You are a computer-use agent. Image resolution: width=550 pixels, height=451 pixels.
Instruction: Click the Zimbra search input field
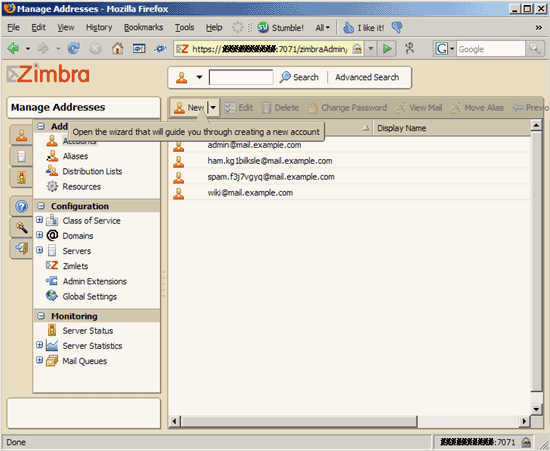click(241, 77)
